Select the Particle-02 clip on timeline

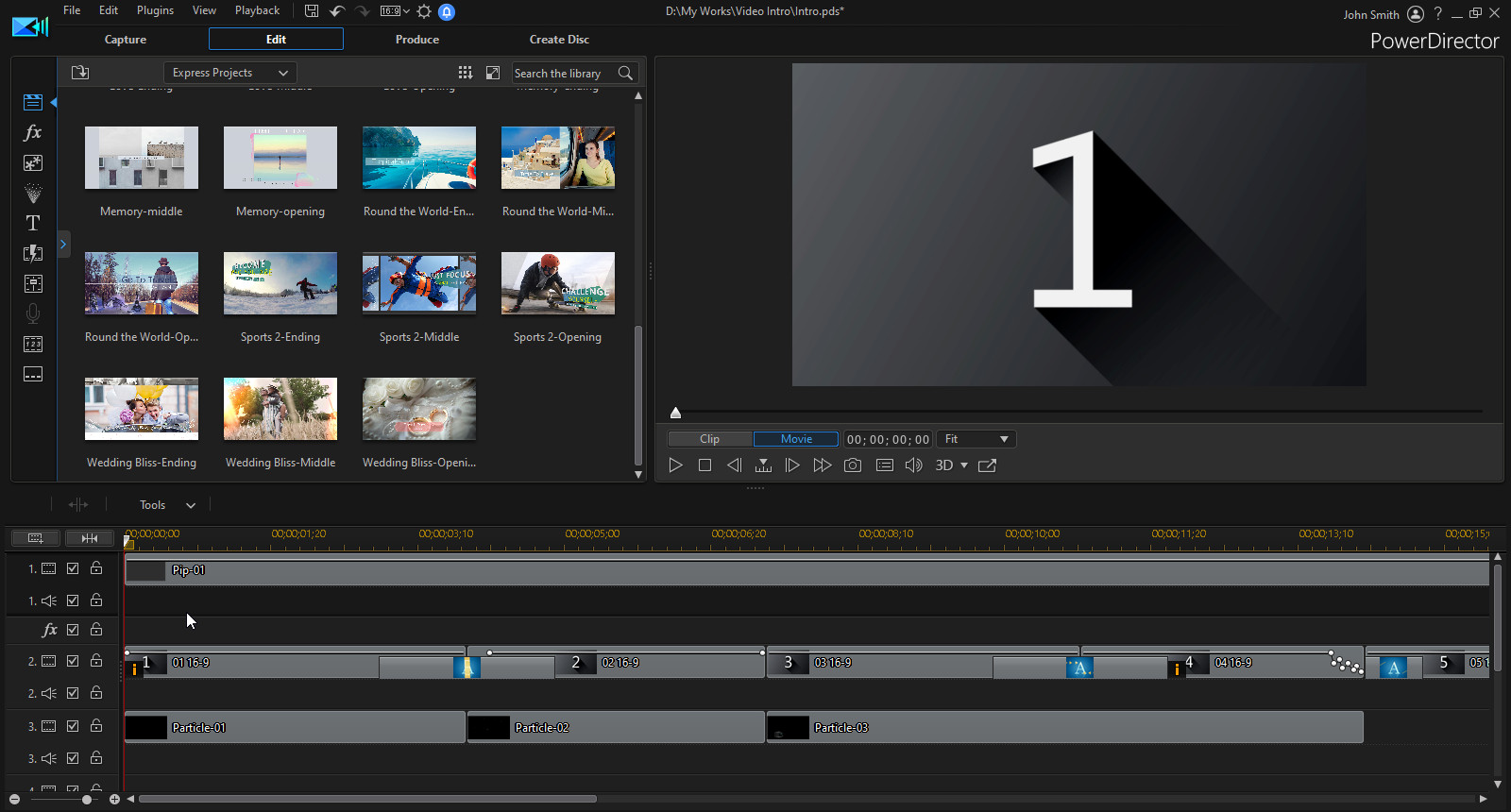(616, 727)
